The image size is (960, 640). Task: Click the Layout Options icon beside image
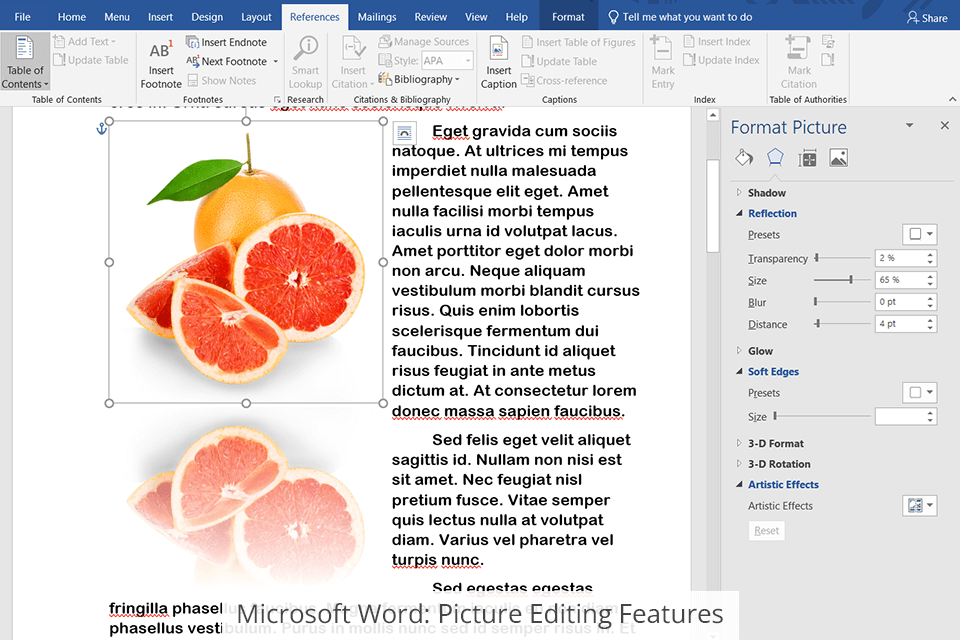point(404,132)
